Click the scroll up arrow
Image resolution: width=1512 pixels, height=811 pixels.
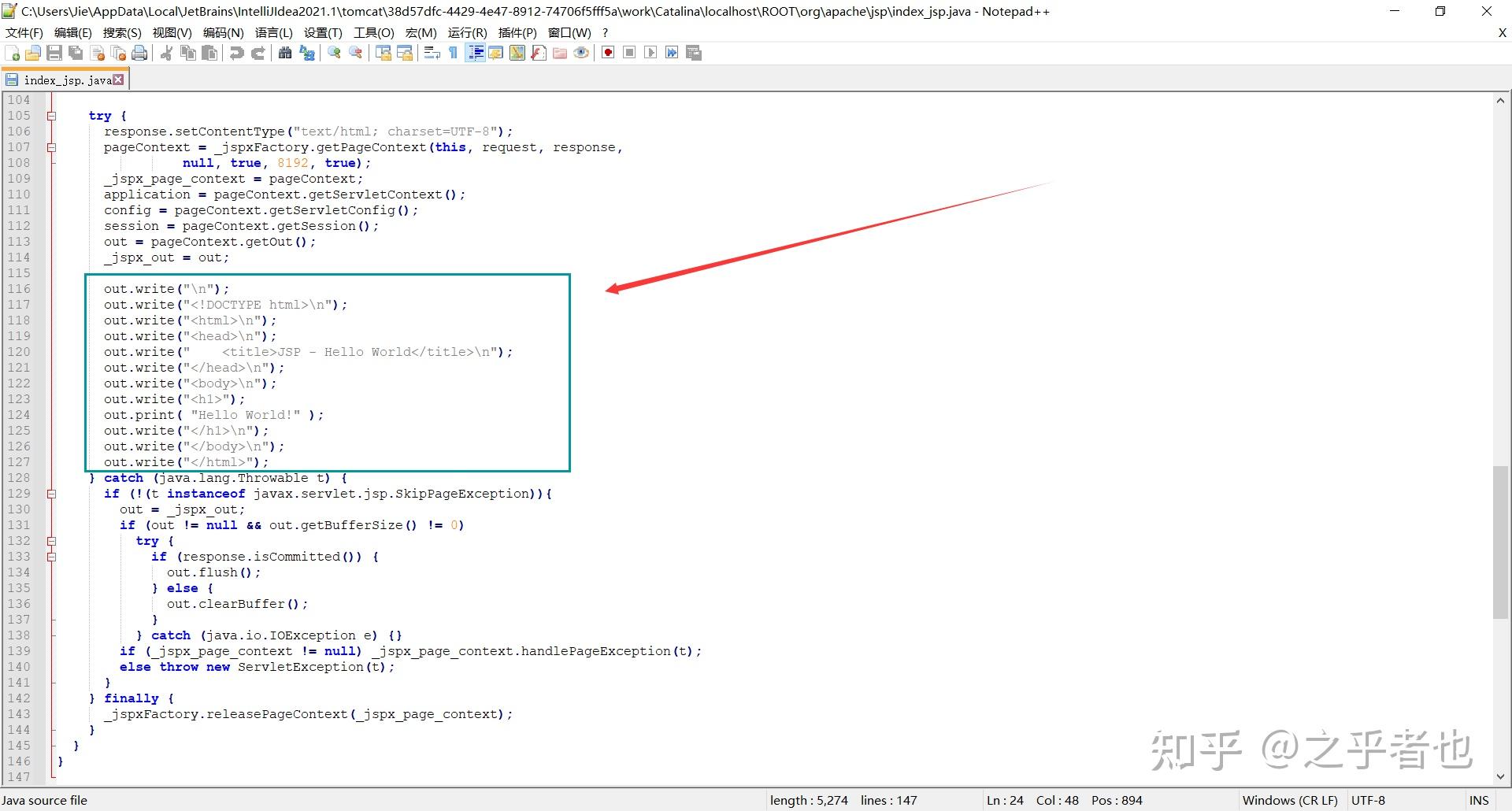(x=1500, y=100)
